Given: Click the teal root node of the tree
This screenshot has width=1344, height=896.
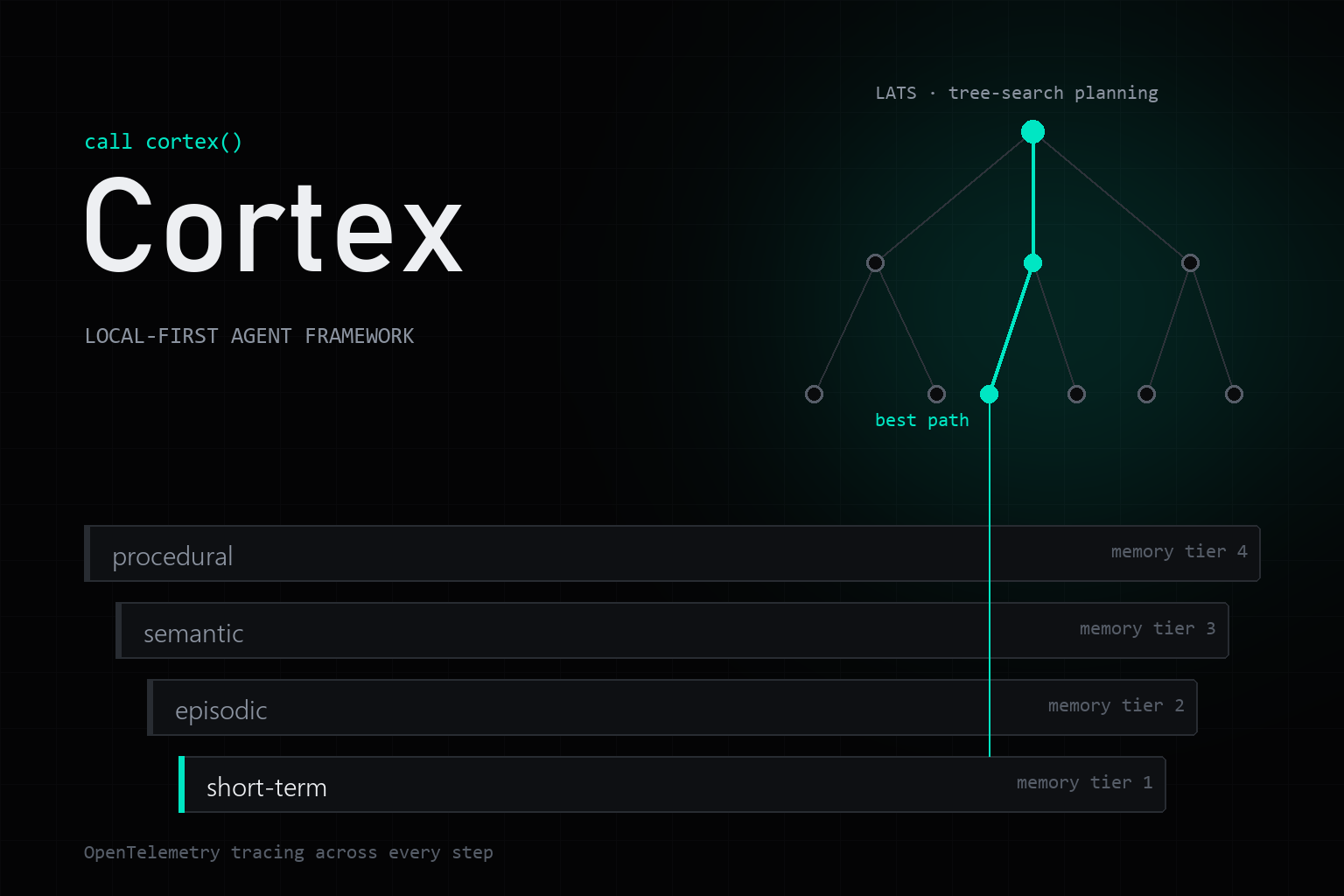Looking at the screenshot, I should tap(1032, 132).
